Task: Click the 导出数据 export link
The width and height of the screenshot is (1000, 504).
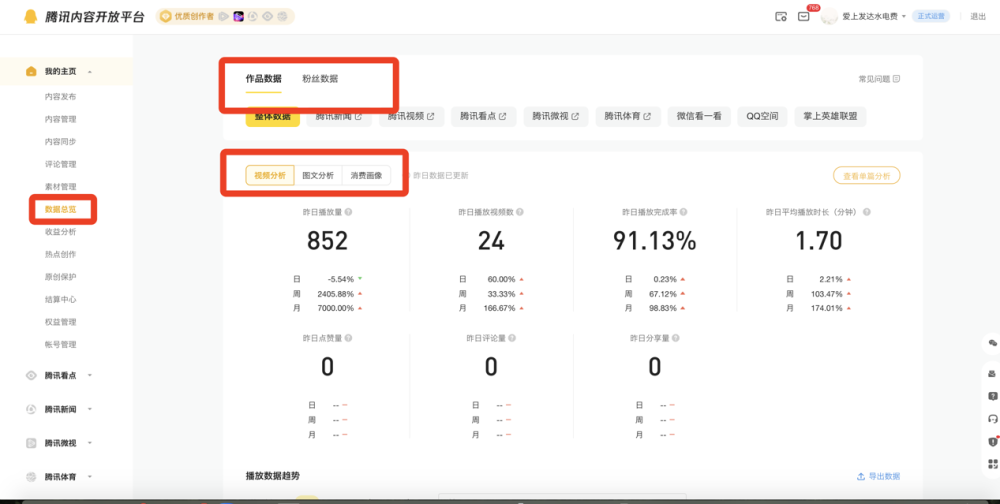Action: 878,477
